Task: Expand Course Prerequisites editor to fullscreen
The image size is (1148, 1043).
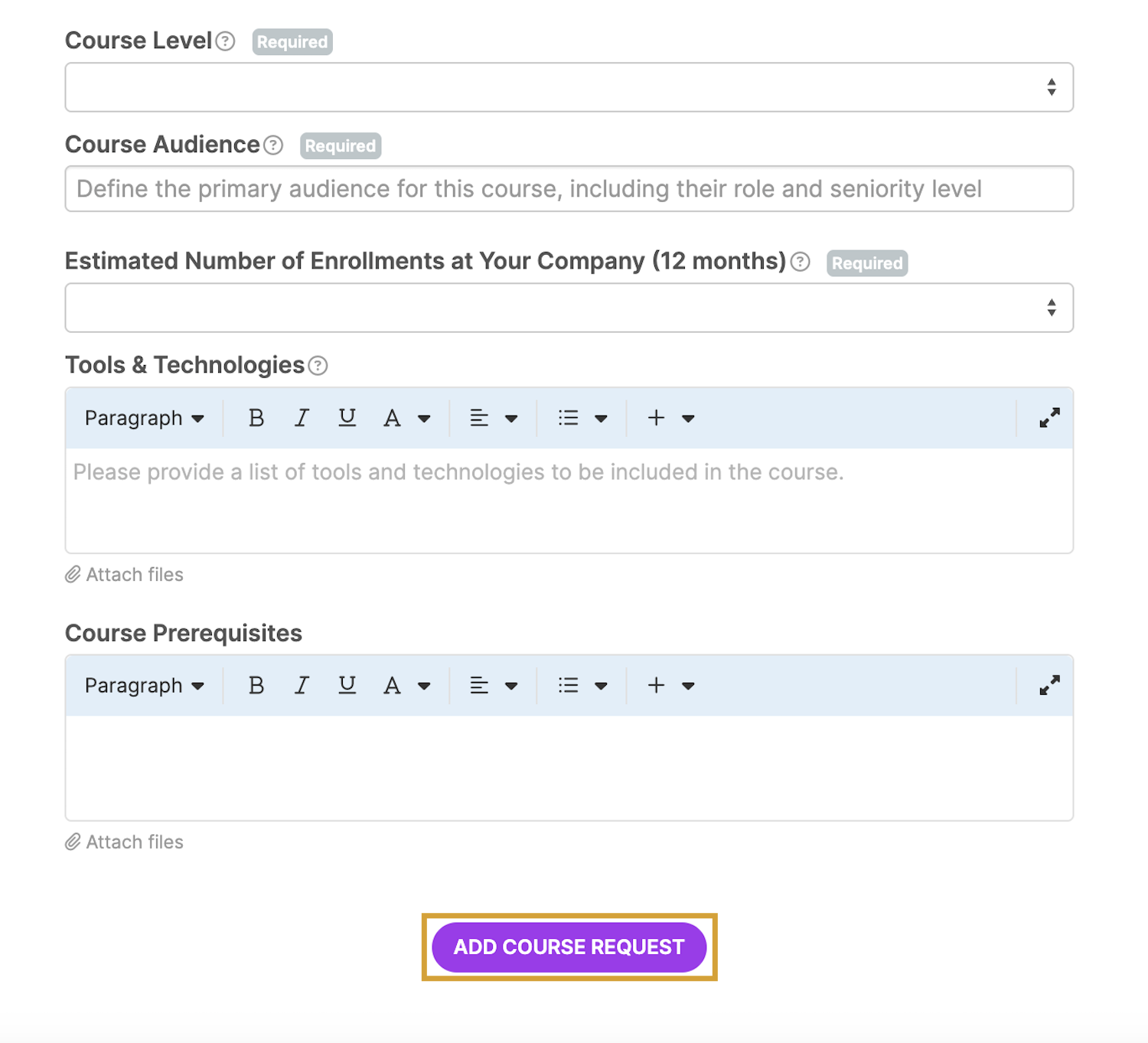Action: tap(1049, 685)
